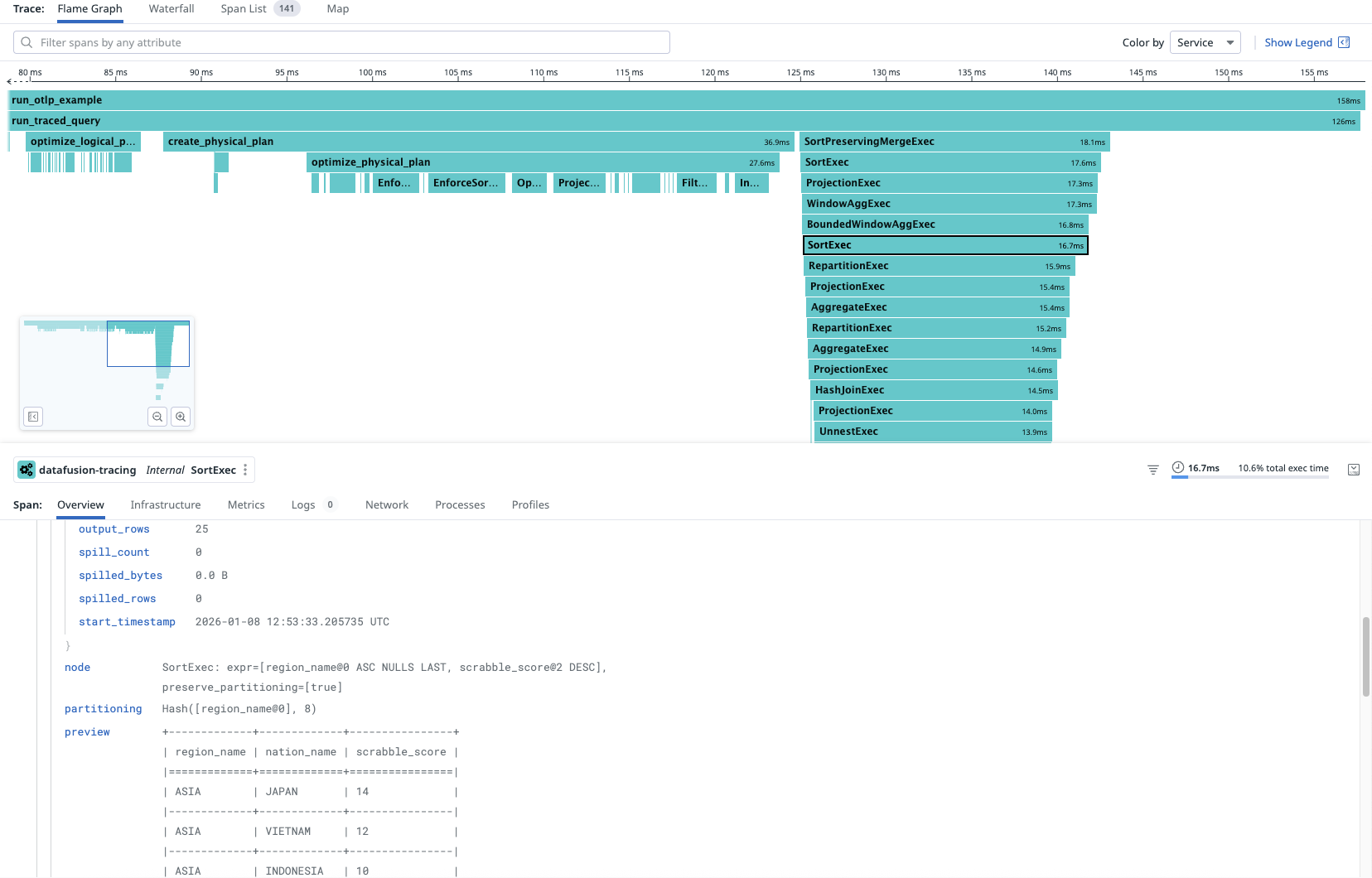Open the Span List tab showing 141 spans
1372x878 pixels.
(x=243, y=8)
